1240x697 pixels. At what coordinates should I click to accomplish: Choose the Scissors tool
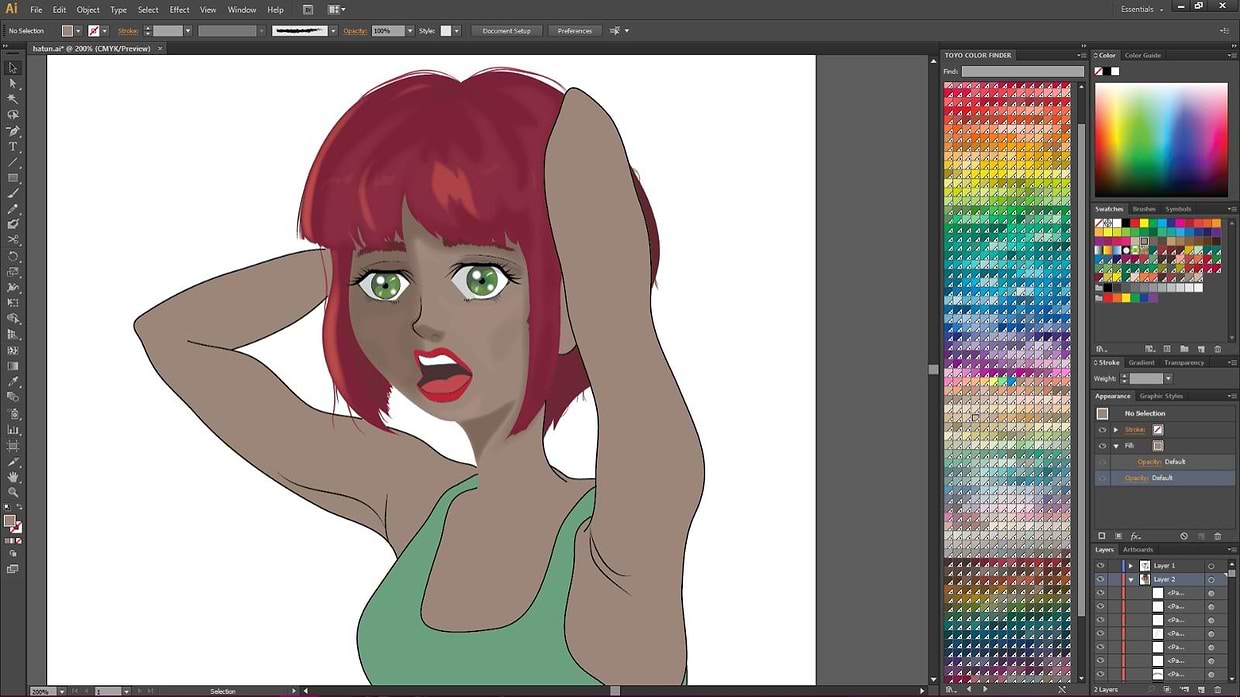[13, 240]
